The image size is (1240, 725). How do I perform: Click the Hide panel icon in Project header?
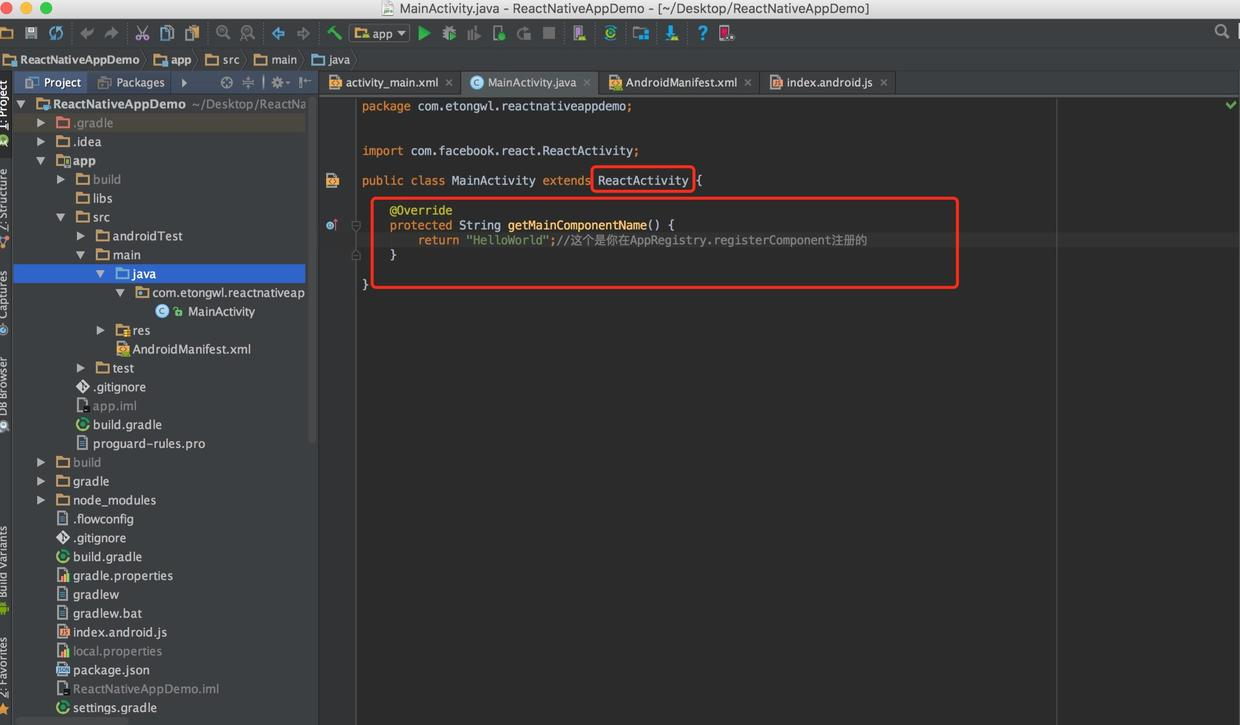pos(304,82)
